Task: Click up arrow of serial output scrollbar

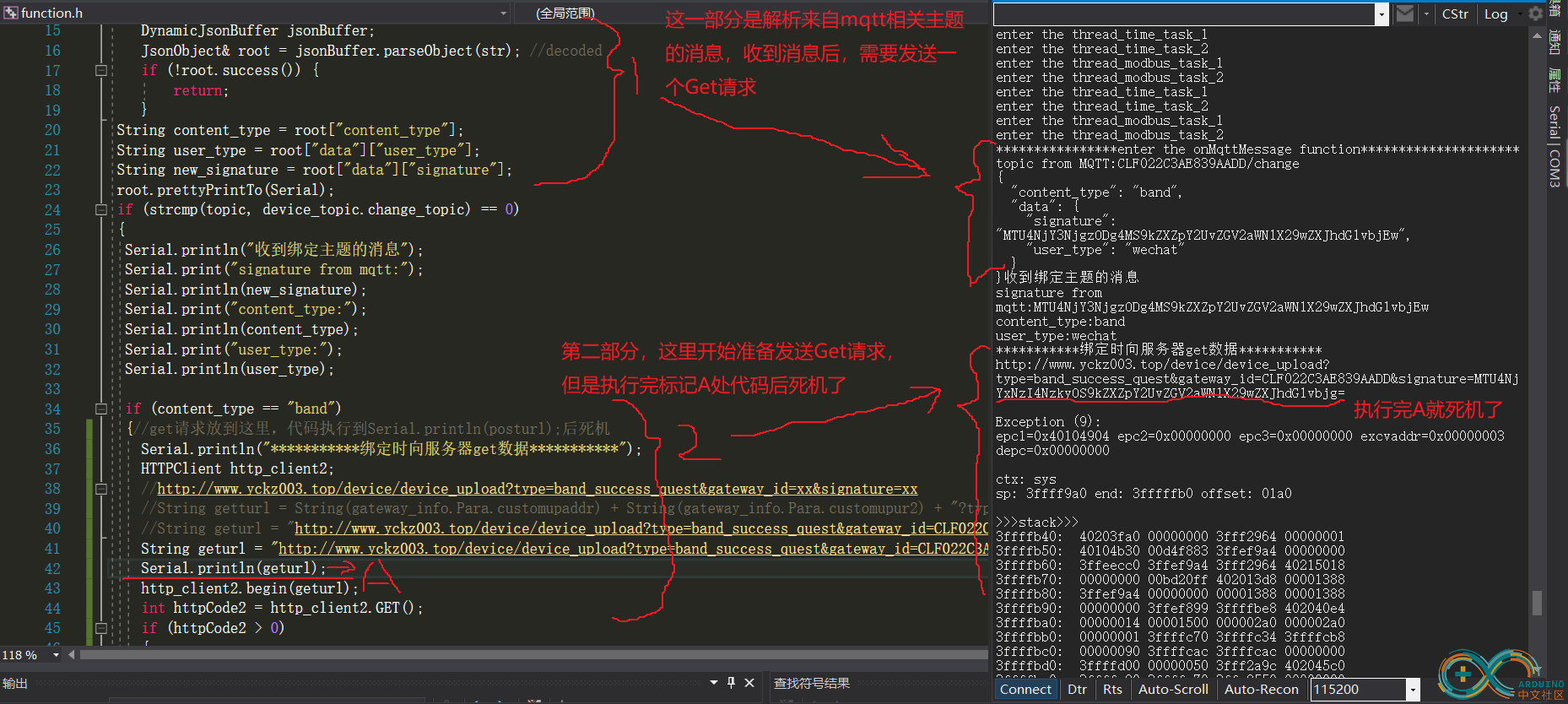Action: click(x=1537, y=35)
